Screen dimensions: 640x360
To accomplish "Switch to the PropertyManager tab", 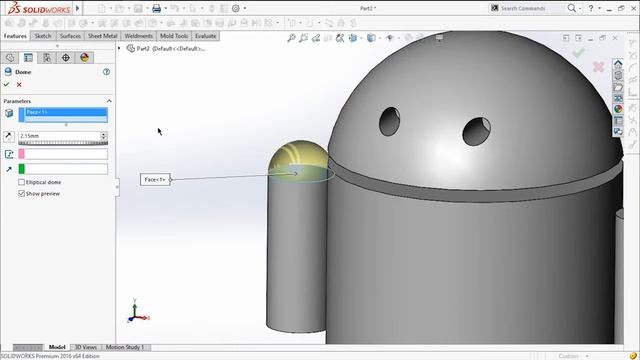I will pos(28,58).
